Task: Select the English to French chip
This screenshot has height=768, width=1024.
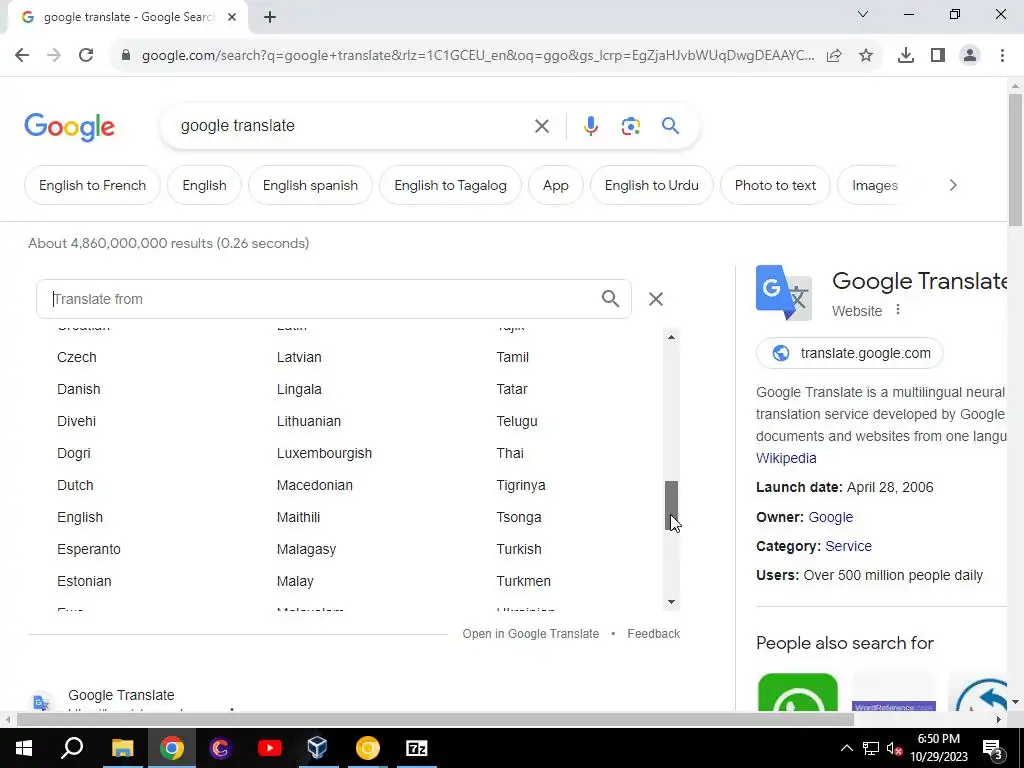Action: click(92, 185)
